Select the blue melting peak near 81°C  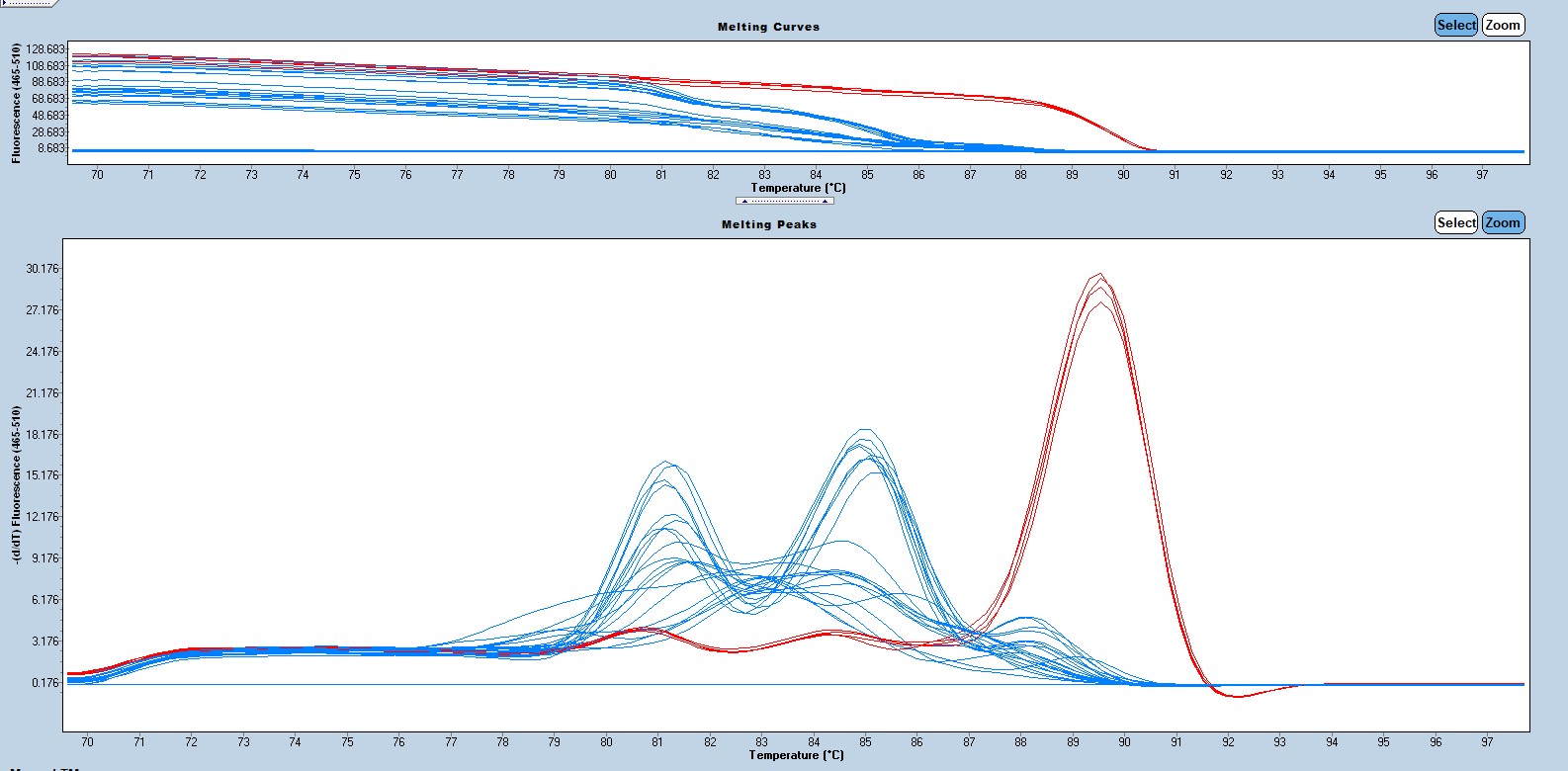[666, 463]
